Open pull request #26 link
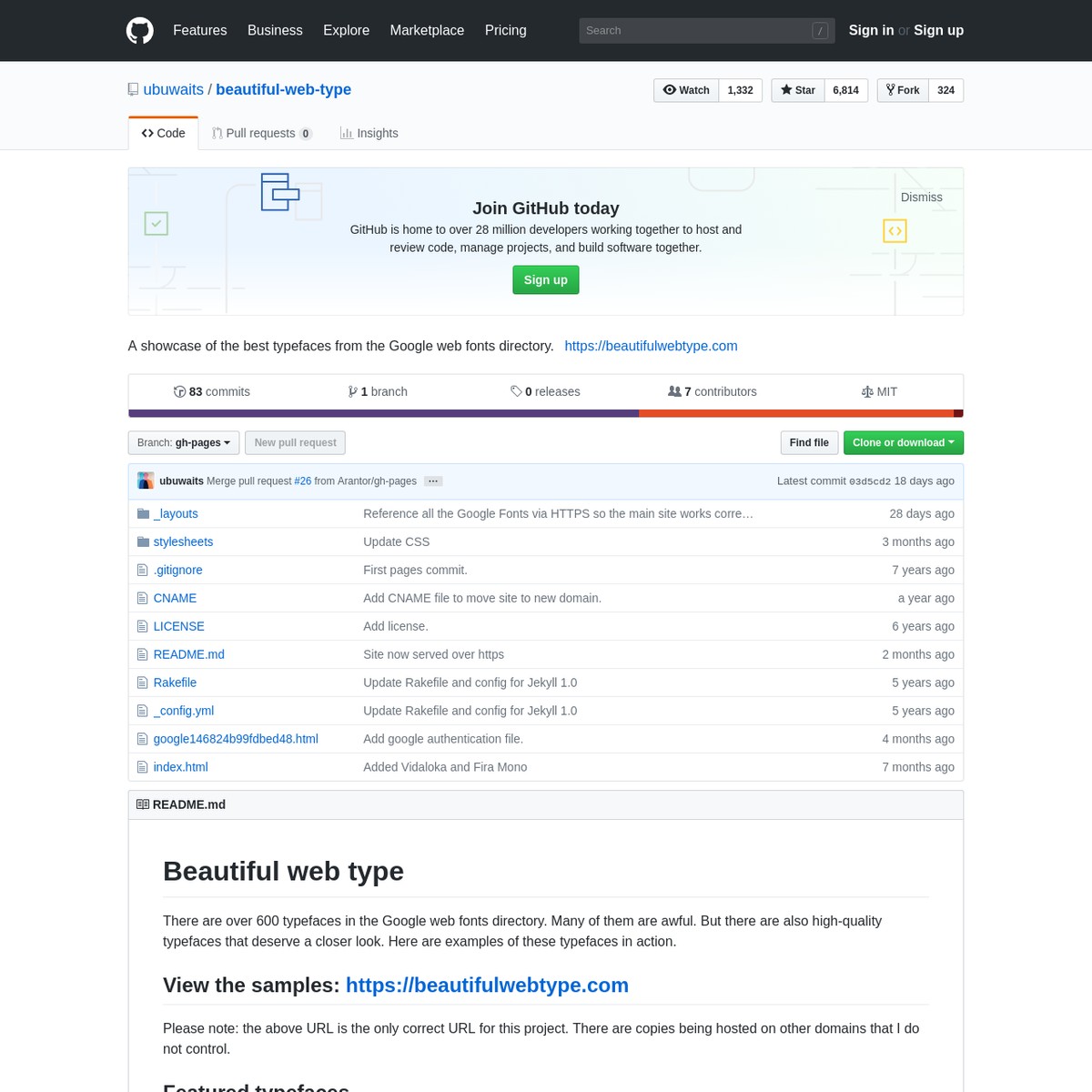This screenshot has width=1092, height=1092. coord(303,481)
